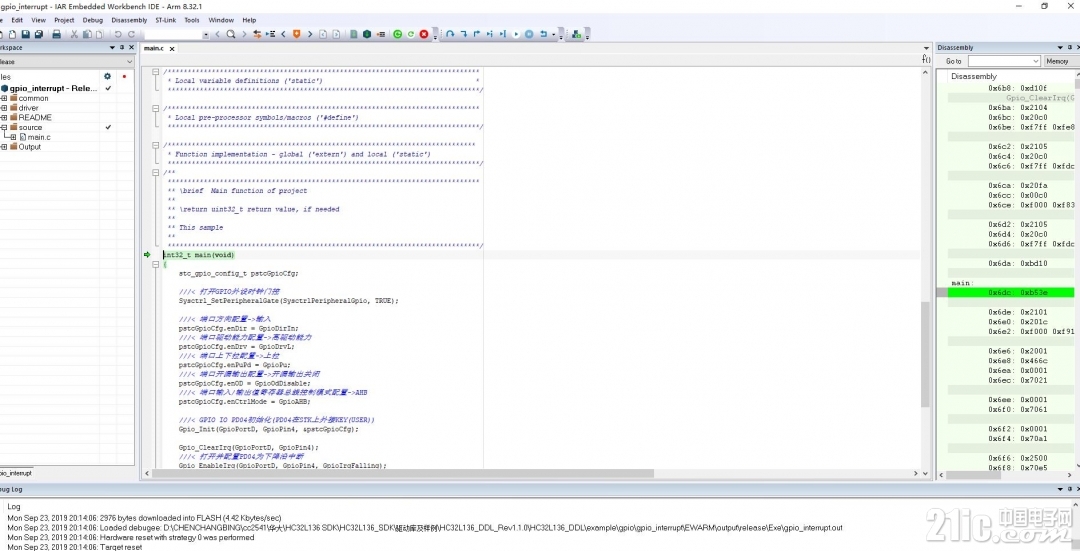Screen dimensions: 1080x551
Task: Expand the README folder
Action: click(3, 118)
